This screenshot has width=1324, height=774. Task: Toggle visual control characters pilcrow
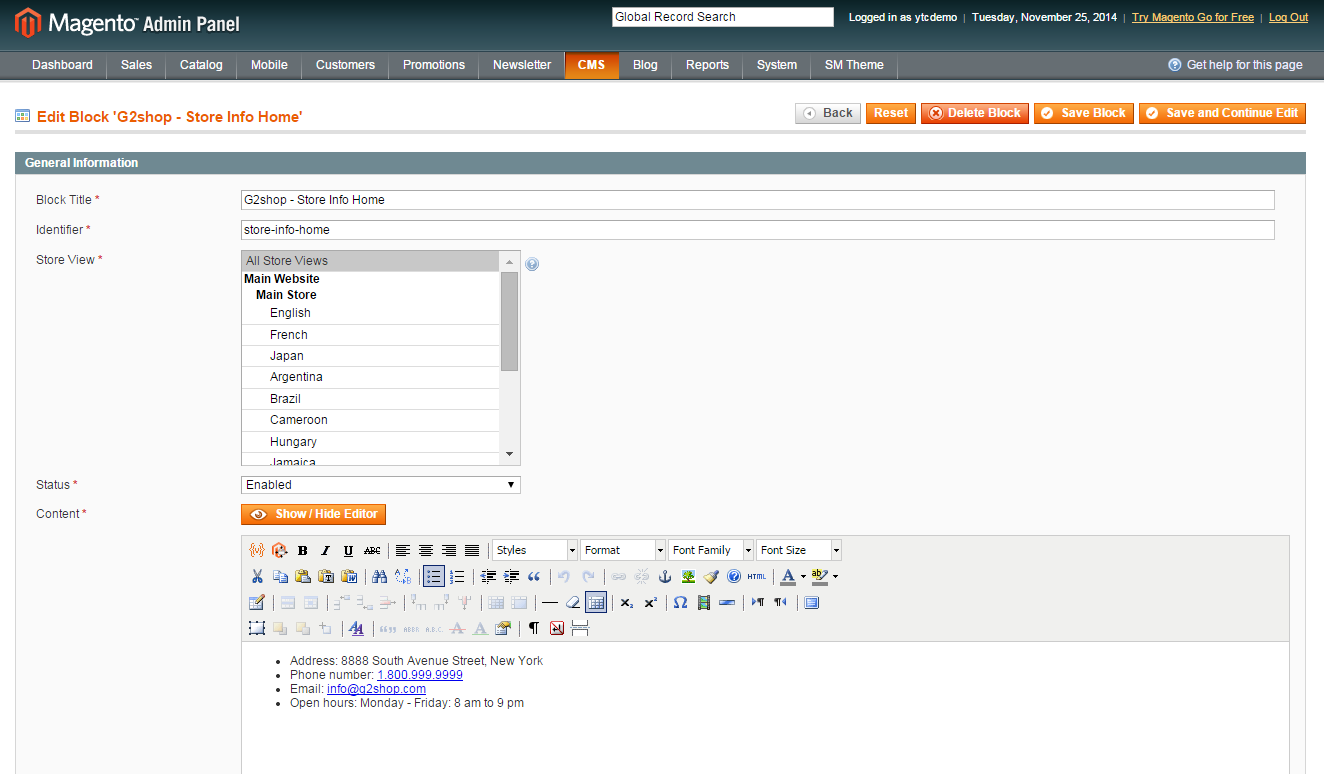(x=534, y=628)
